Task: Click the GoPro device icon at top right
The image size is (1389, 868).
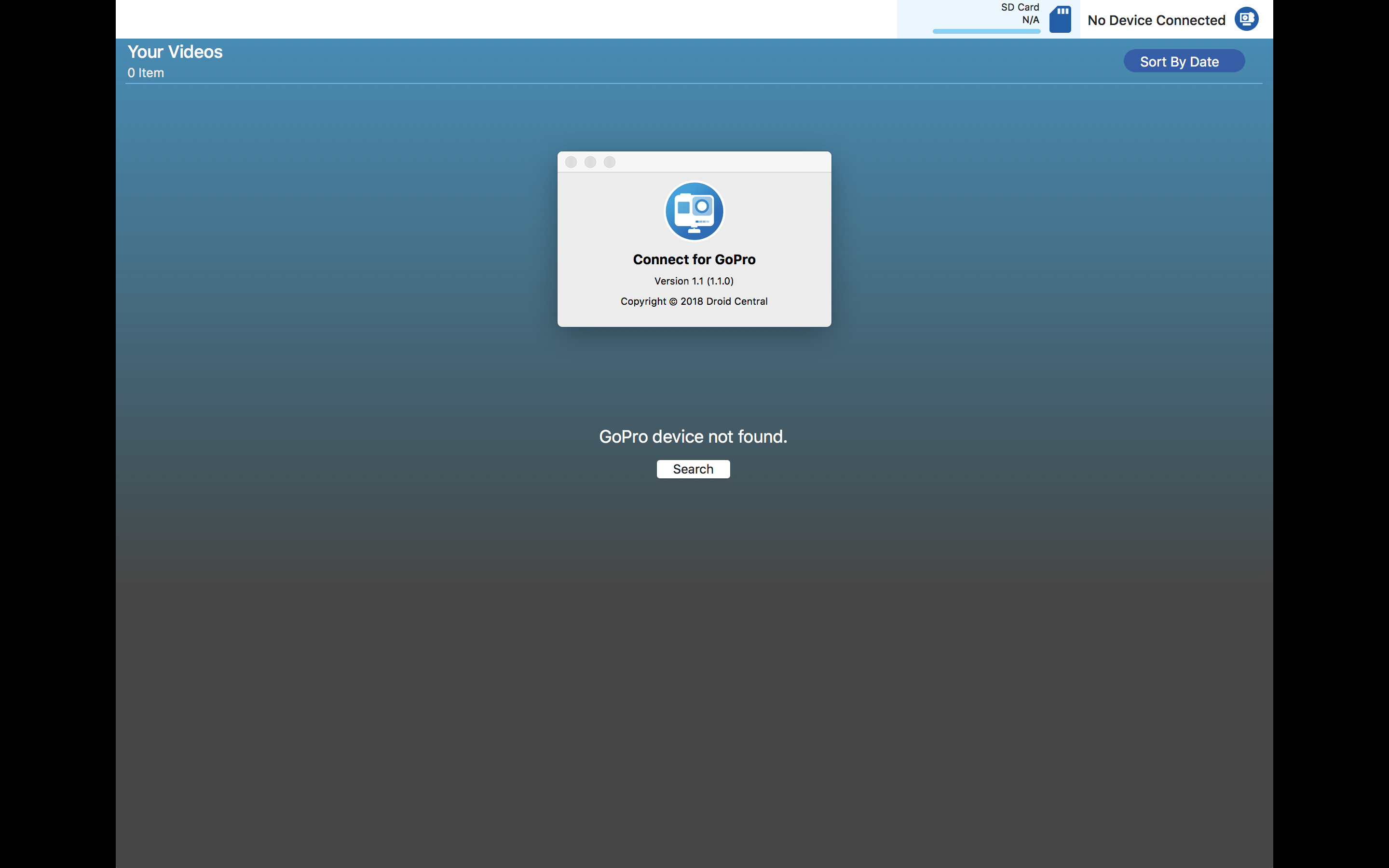Action: pos(1246,19)
